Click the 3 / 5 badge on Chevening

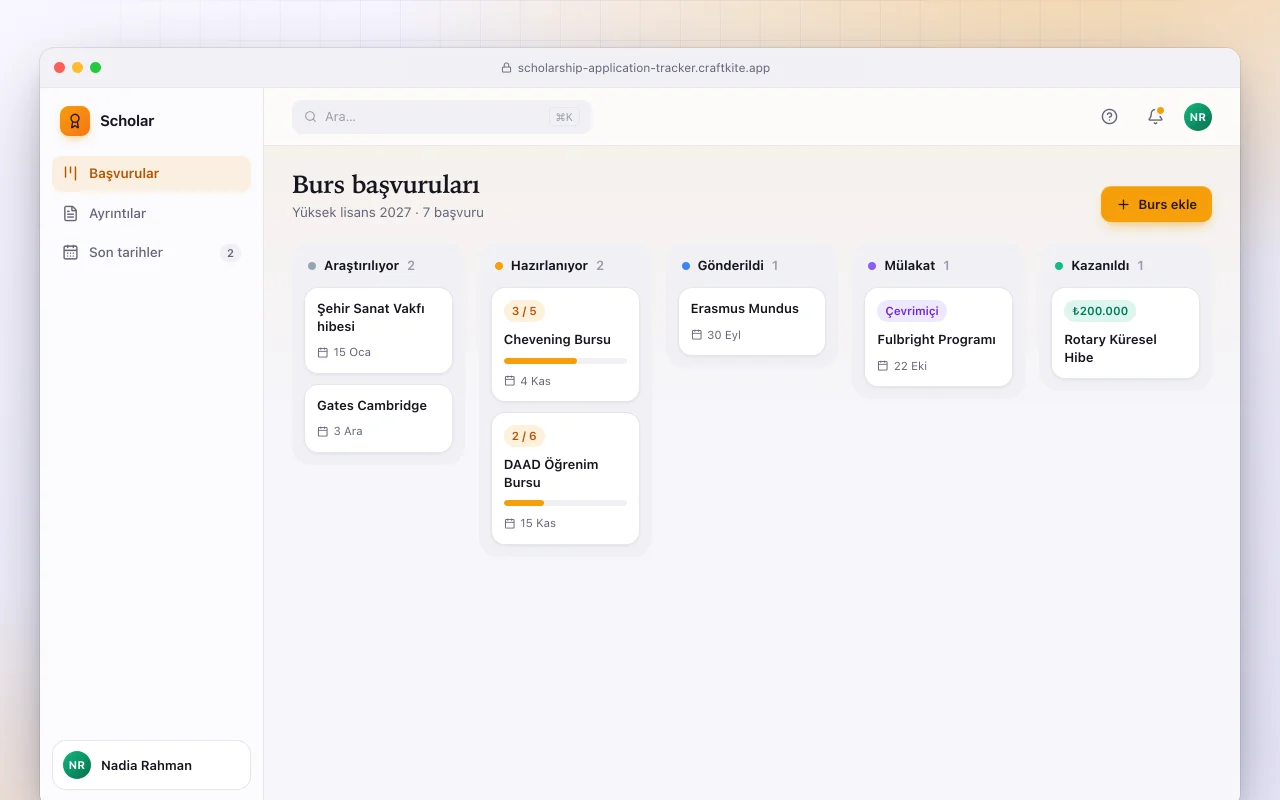pos(524,311)
